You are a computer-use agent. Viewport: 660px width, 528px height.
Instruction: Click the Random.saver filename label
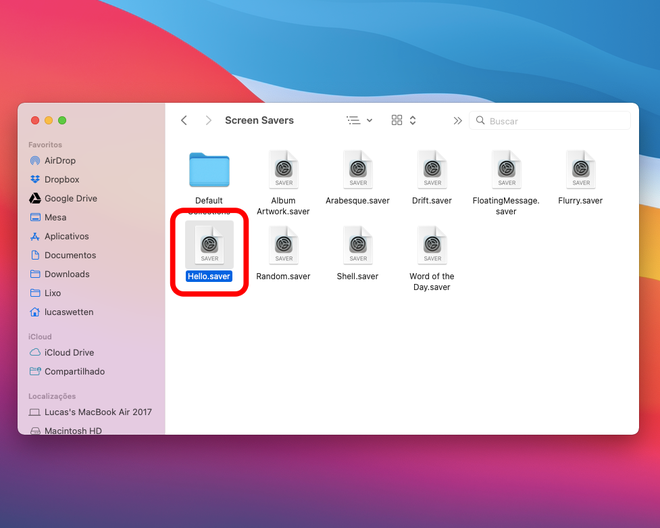[283, 276]
